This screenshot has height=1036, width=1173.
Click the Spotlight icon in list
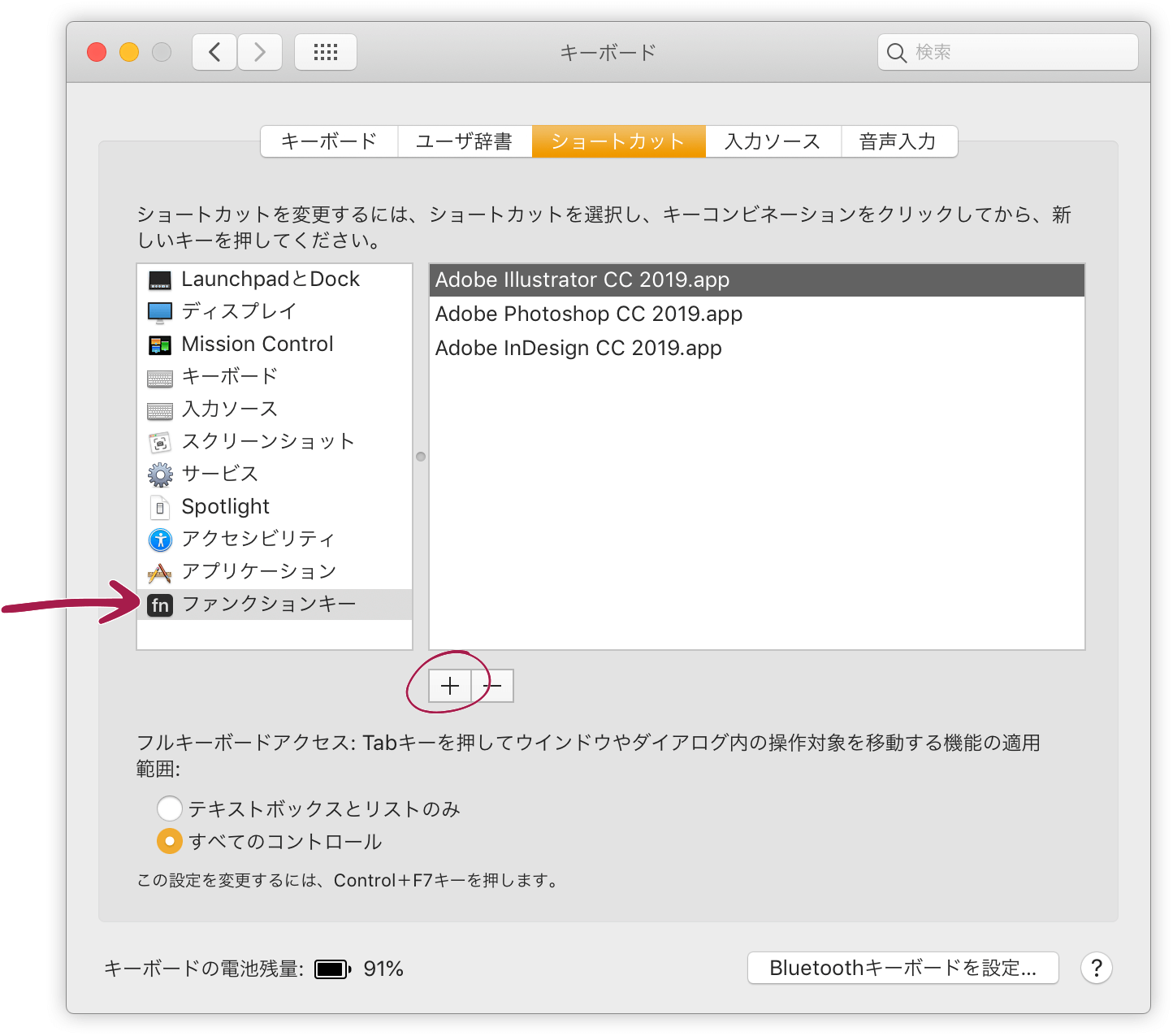160,508
